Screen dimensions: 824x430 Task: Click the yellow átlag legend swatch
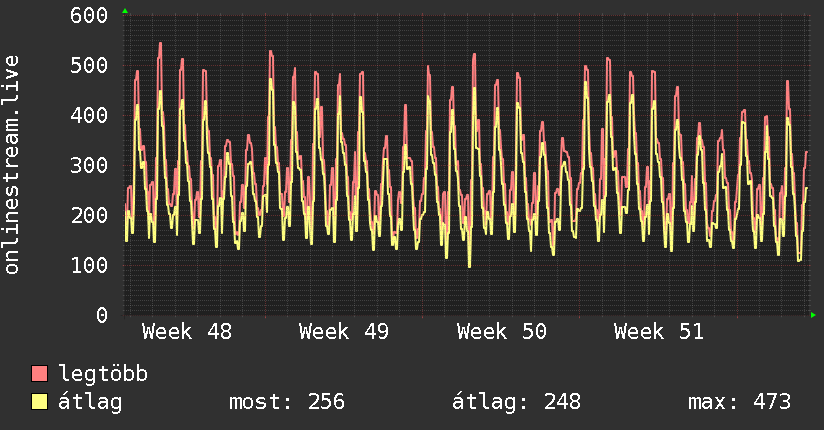tap(39, 402)
